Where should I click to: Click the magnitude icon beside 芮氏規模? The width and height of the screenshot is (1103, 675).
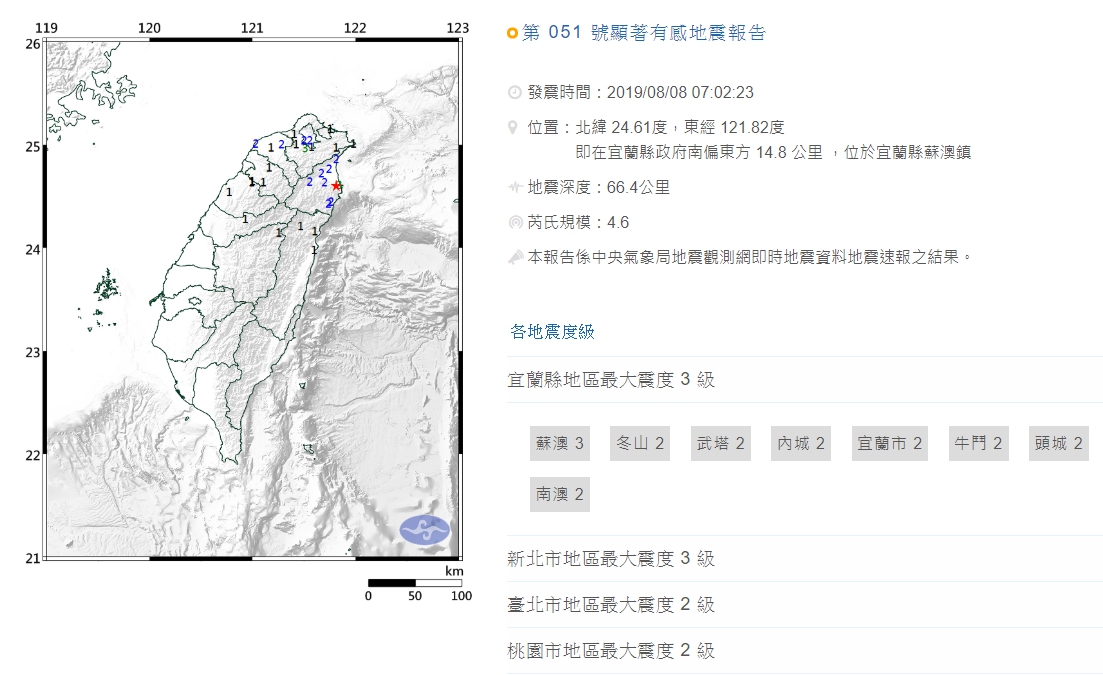[514, 222]
